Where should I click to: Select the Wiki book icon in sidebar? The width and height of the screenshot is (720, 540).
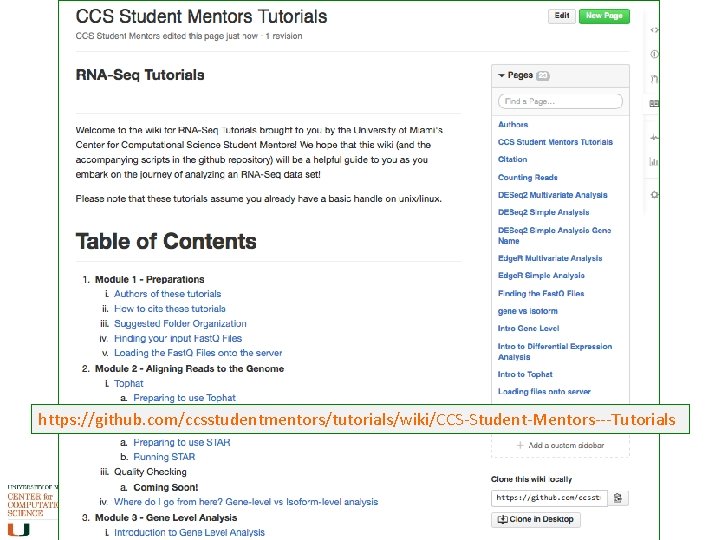(x=654, y=103)
